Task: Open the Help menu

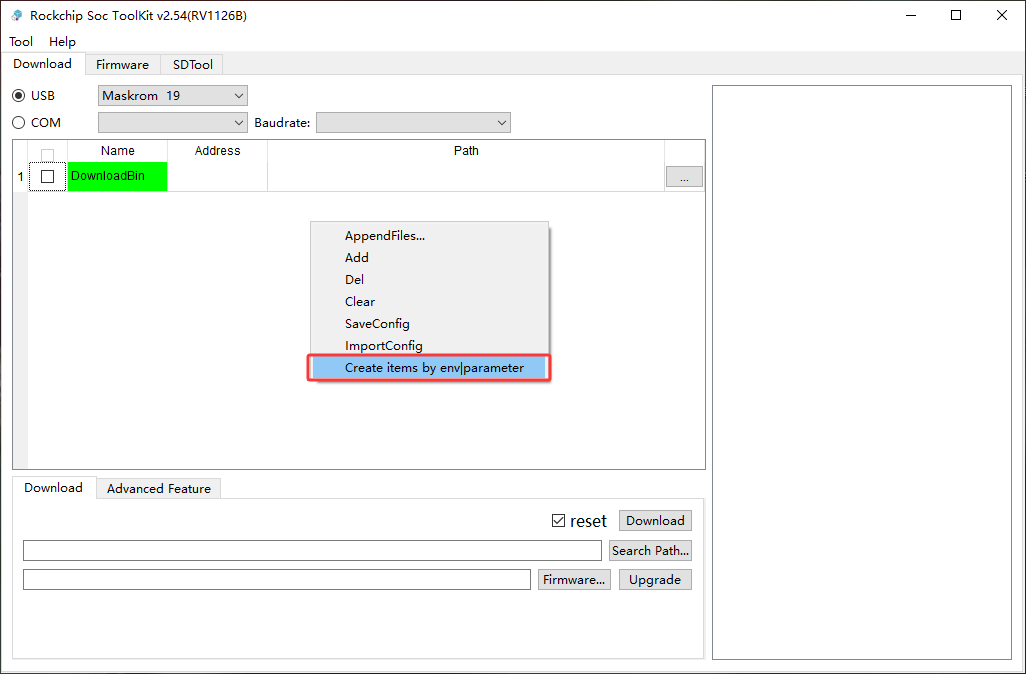Action: tap(62, 41)
